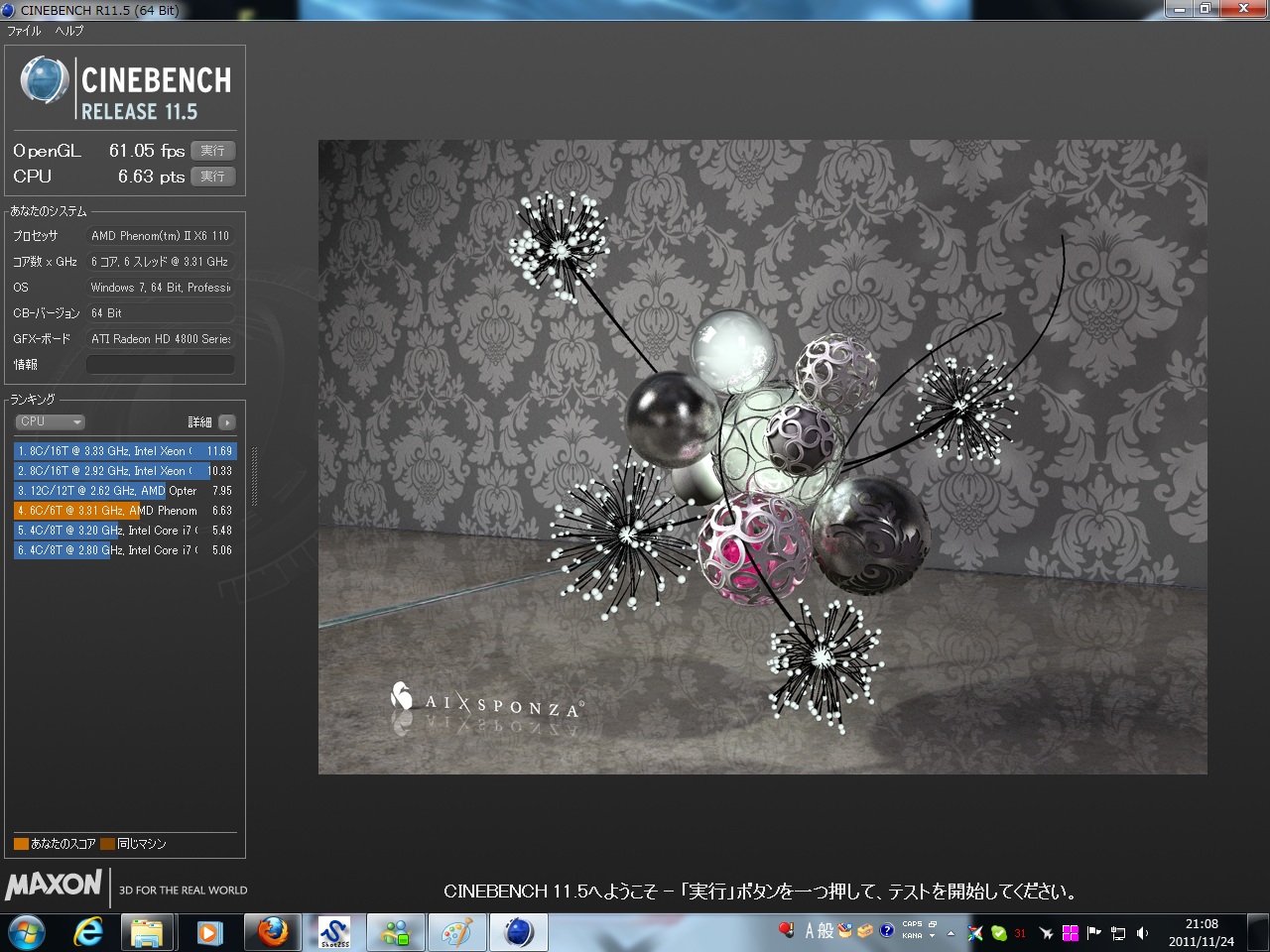This screenshot has width=1270, height=952.
Task: Run the OpenGL benchmark with its 実行 button
Action: (x=212, y=151)
